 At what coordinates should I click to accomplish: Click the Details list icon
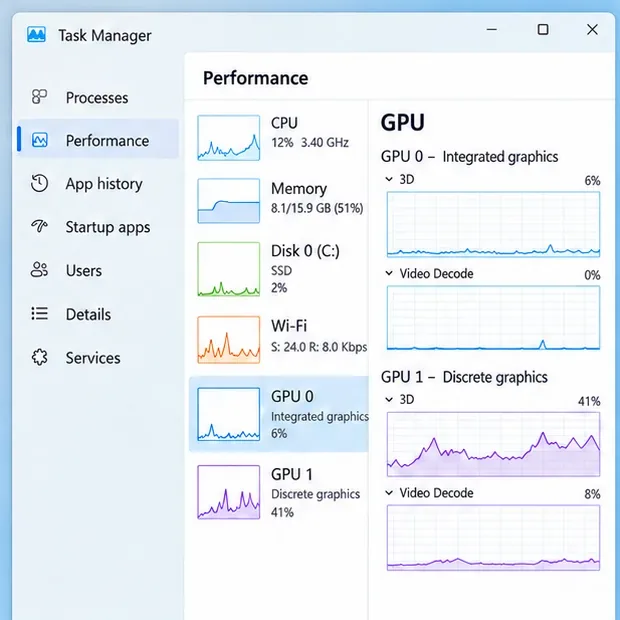point(39,313)
